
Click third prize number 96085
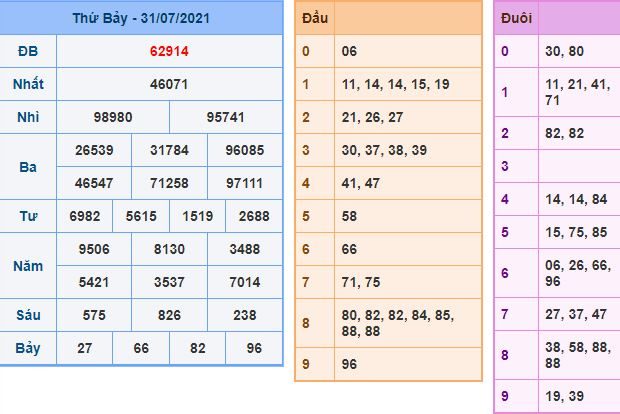245,150
